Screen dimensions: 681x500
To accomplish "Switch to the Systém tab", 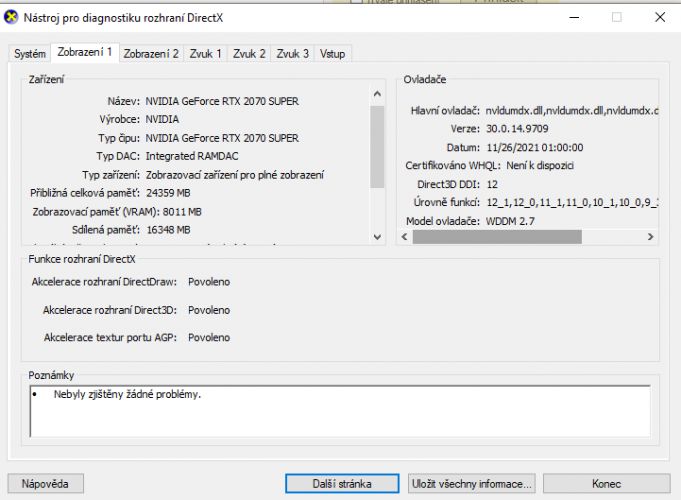I will click(x=30, y=54).
